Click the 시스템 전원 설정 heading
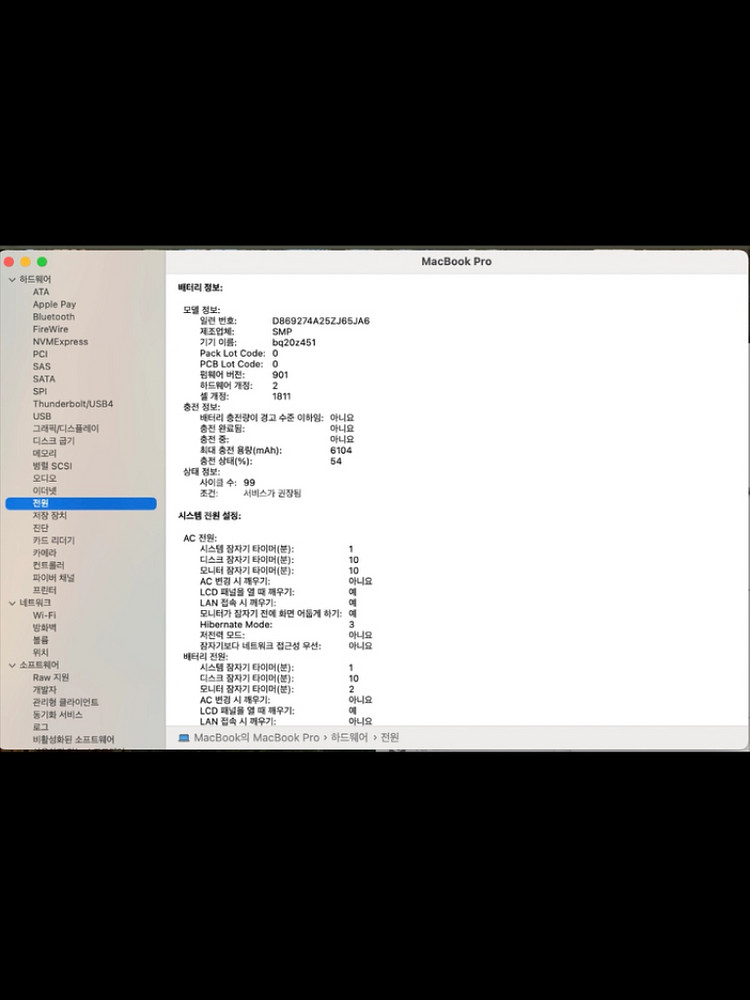Image resolution: width=750 pixels, height=1000 pixels. (x=209, y=516)
